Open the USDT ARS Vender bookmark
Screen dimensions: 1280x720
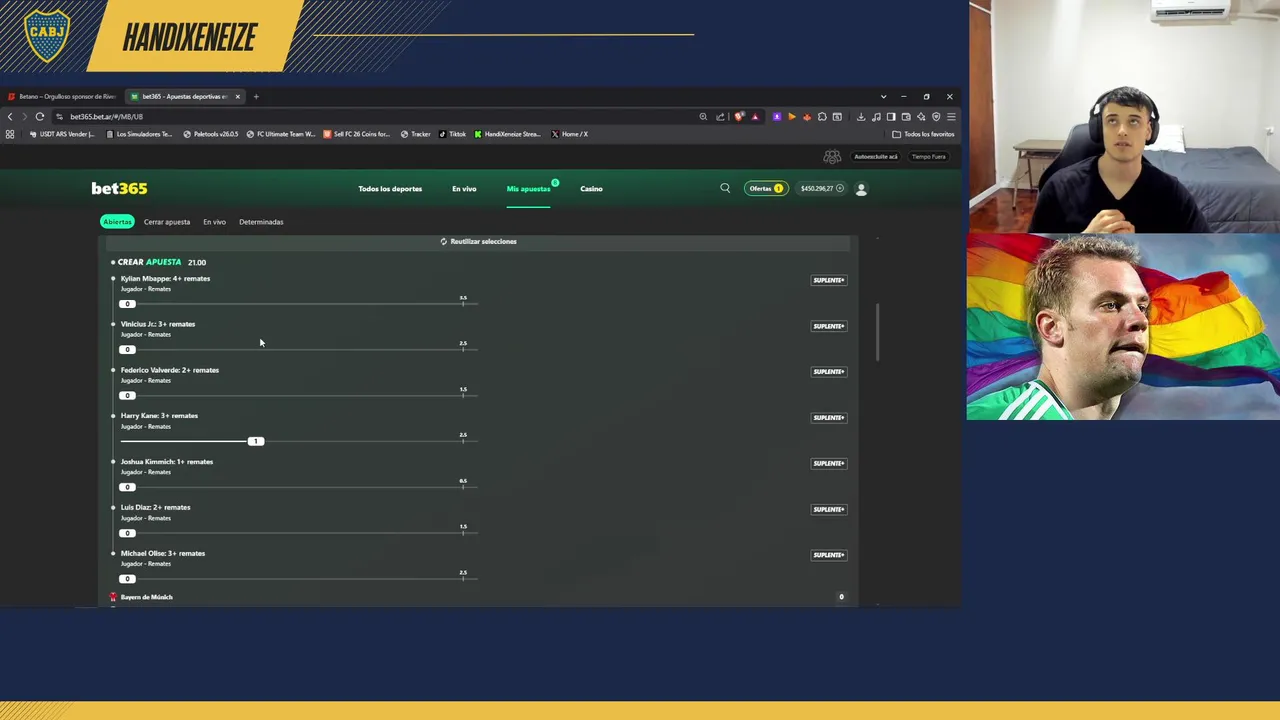(62, 134)
